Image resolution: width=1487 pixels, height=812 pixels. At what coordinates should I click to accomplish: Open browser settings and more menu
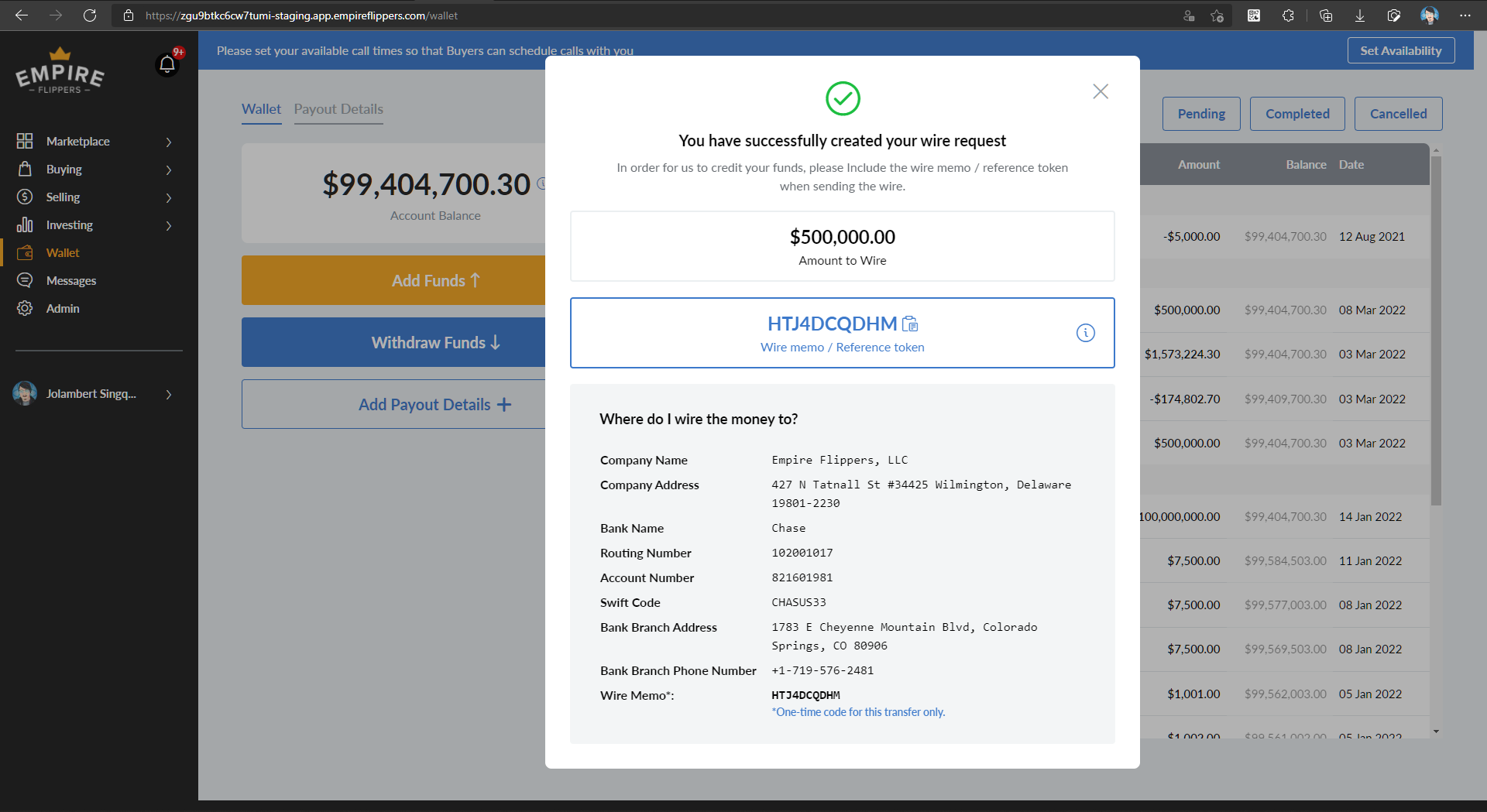click(1465, 15)
